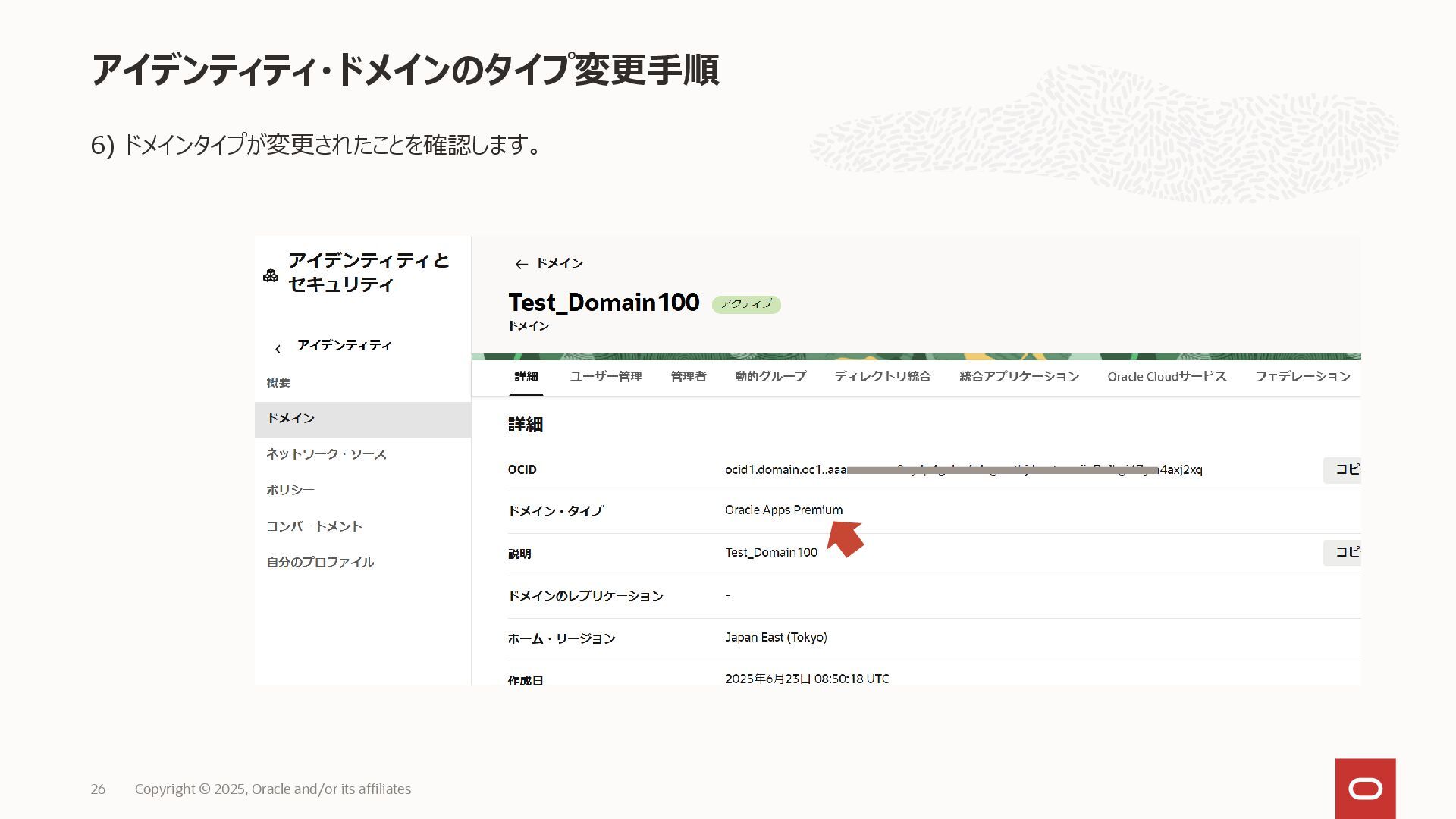Switch to the ディレクトリ統合 tab

[883, 376]
